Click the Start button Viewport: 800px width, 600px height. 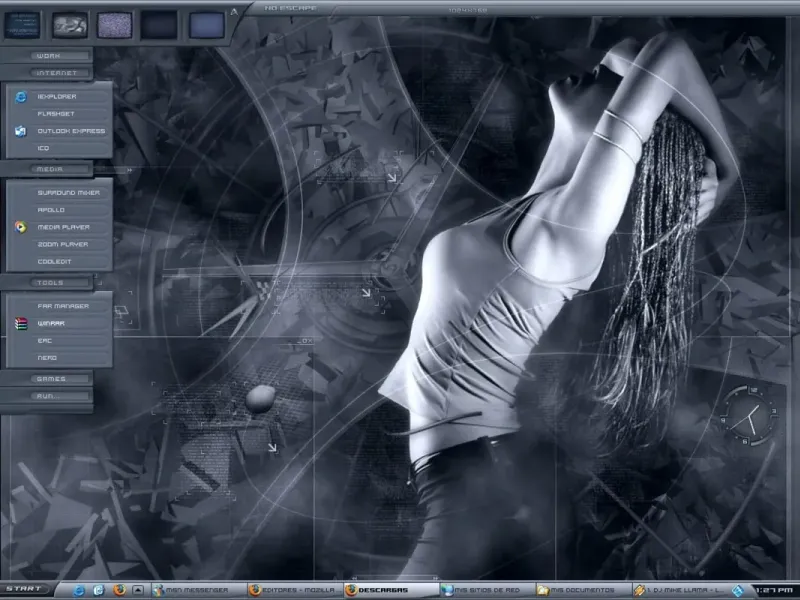(x=24, y=589)
